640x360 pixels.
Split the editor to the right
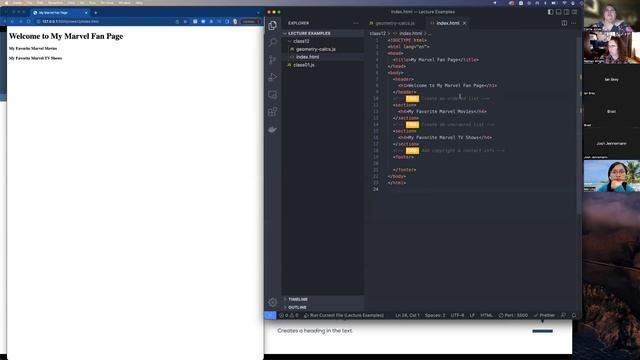564,23
